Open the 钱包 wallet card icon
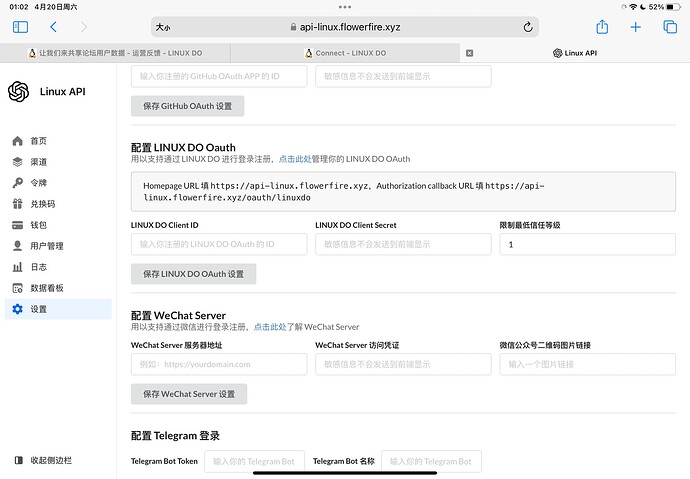690x479 pixels. (x=18, y=225)
